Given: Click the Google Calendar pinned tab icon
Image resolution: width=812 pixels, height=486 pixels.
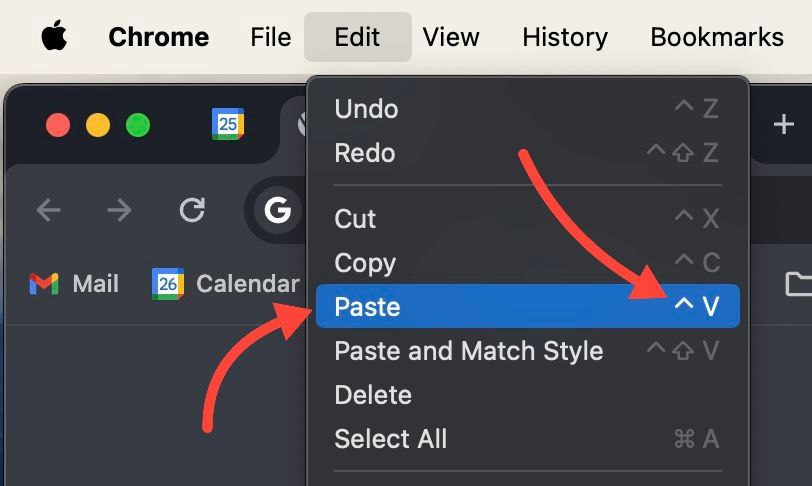Looking at the screenshot, I should 228,124.
